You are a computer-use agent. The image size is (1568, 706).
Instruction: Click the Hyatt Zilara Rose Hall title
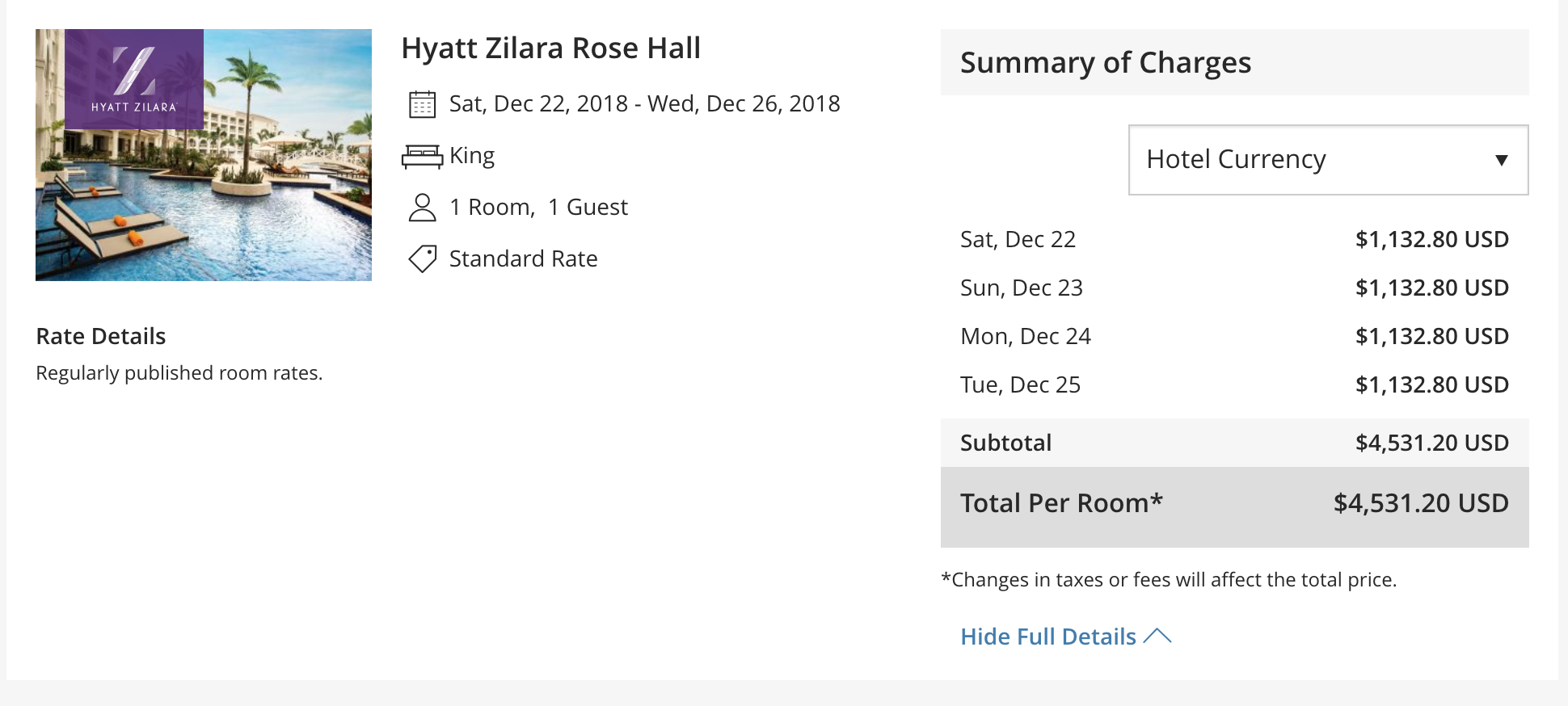click(x=550, y=48)
